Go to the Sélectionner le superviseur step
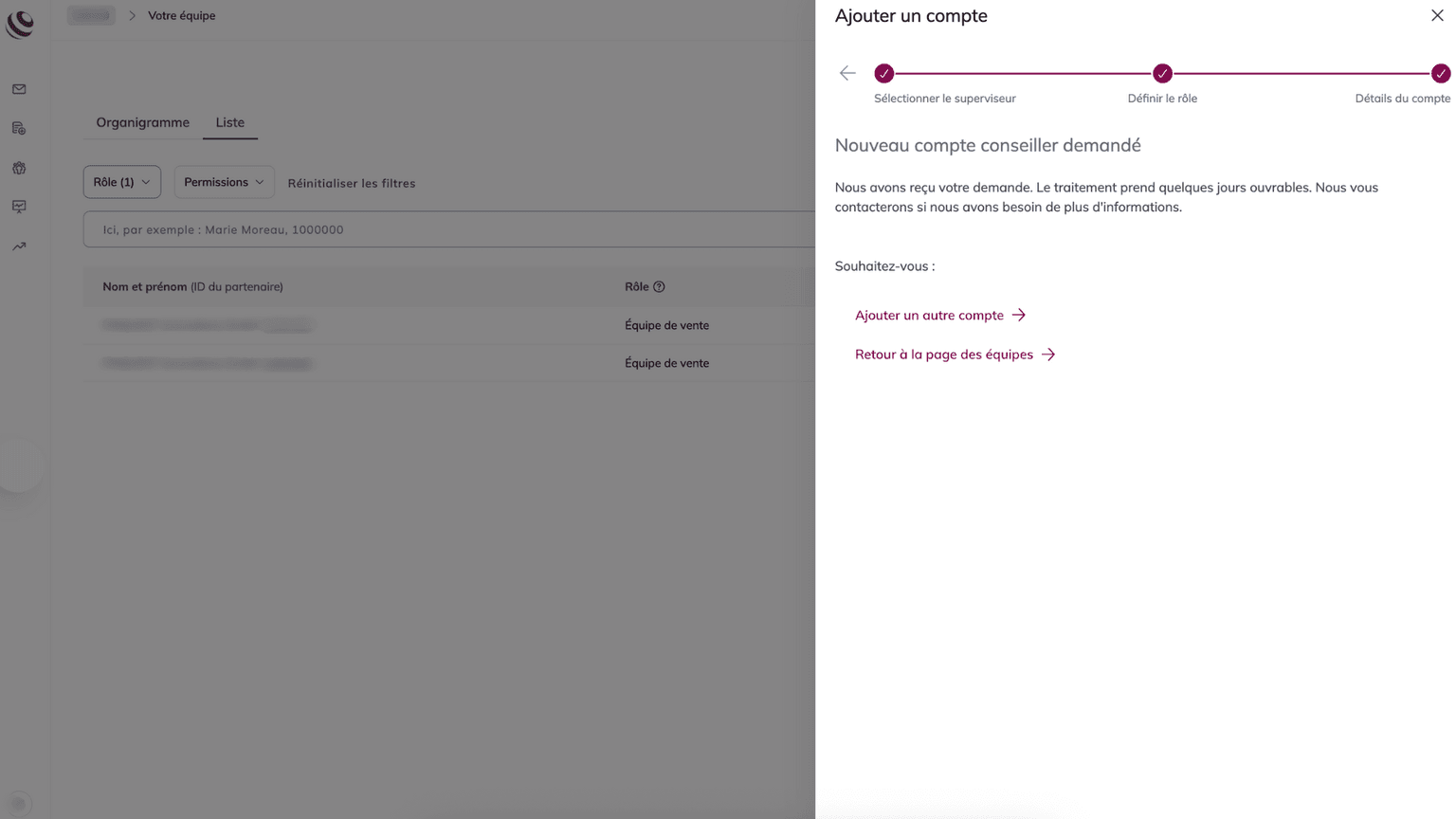Image resolution: width=1456 pixels, height=819 pixels. [x=884, y=73]
